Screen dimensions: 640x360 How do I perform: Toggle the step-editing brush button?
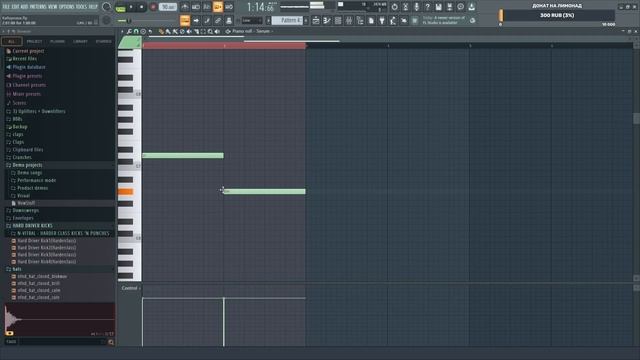click(x=207, y=20)
